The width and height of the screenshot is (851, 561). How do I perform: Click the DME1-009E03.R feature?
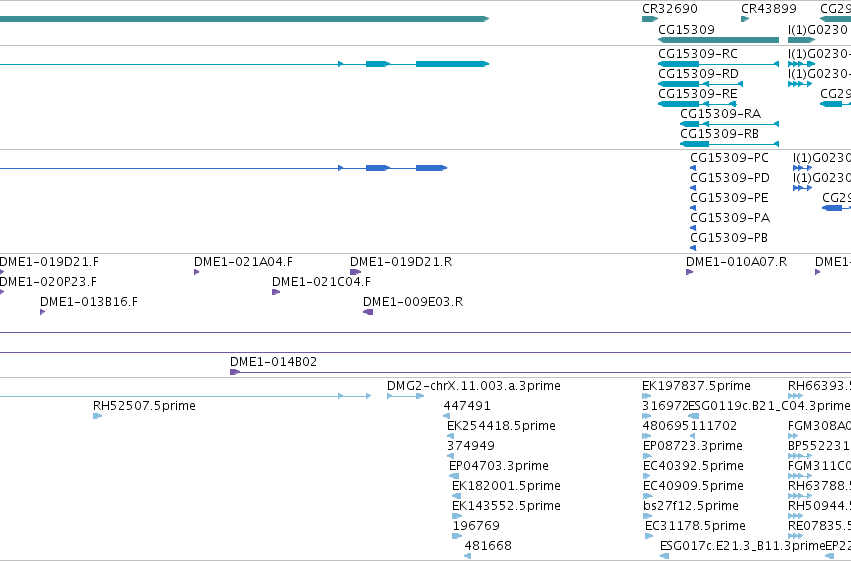[413, 302]
